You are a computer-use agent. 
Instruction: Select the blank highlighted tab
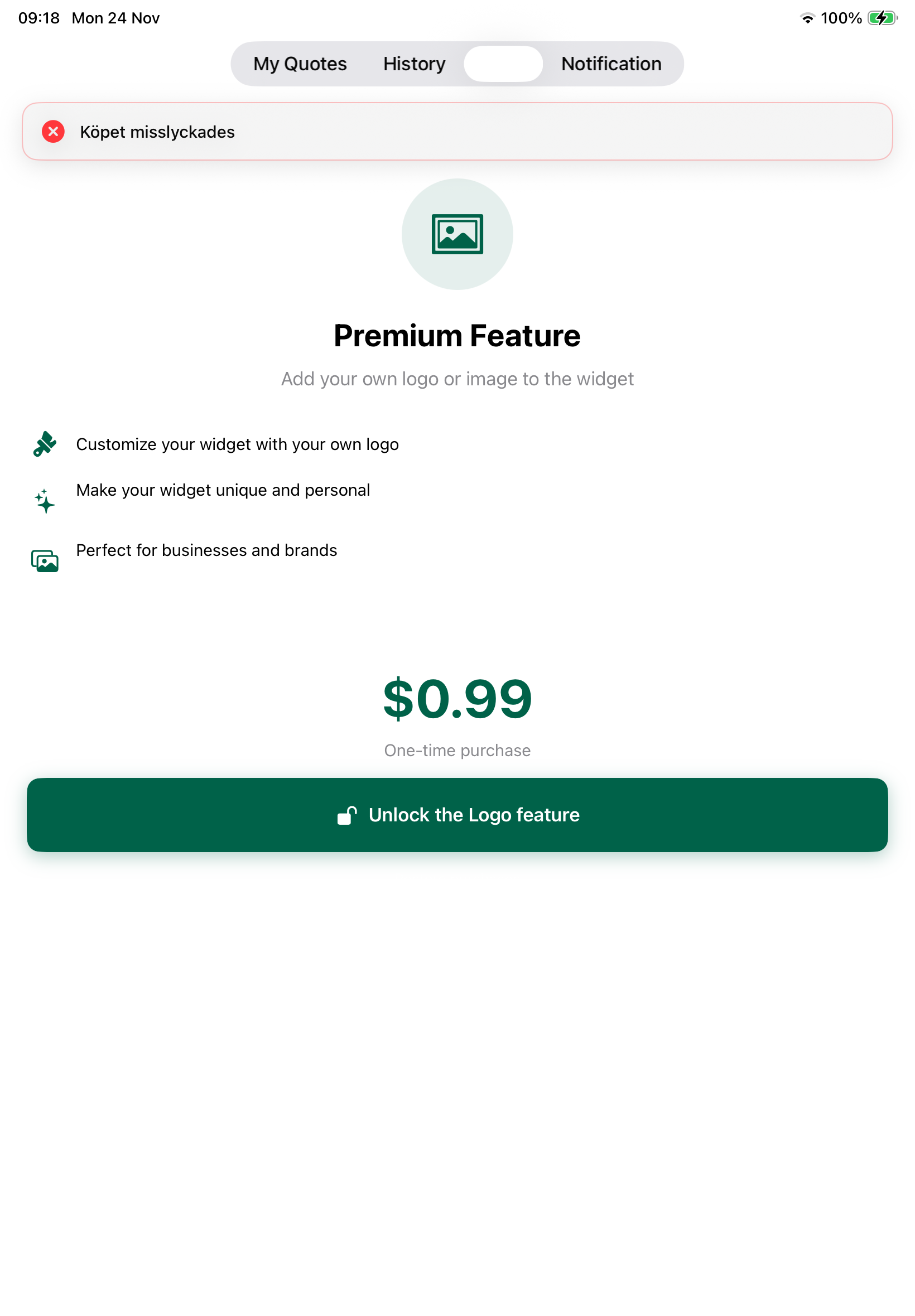pos(503,64)
